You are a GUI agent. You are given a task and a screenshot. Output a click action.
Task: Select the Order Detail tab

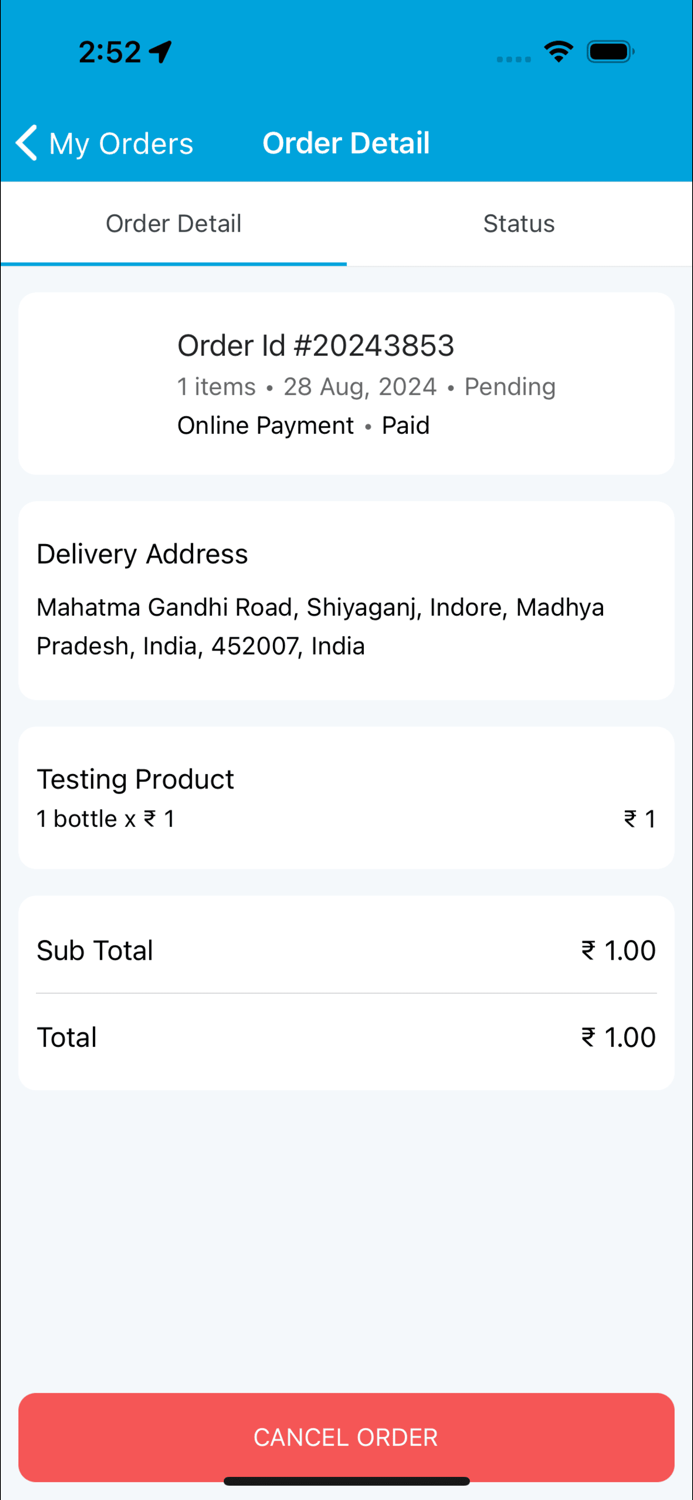pos(173,224)
